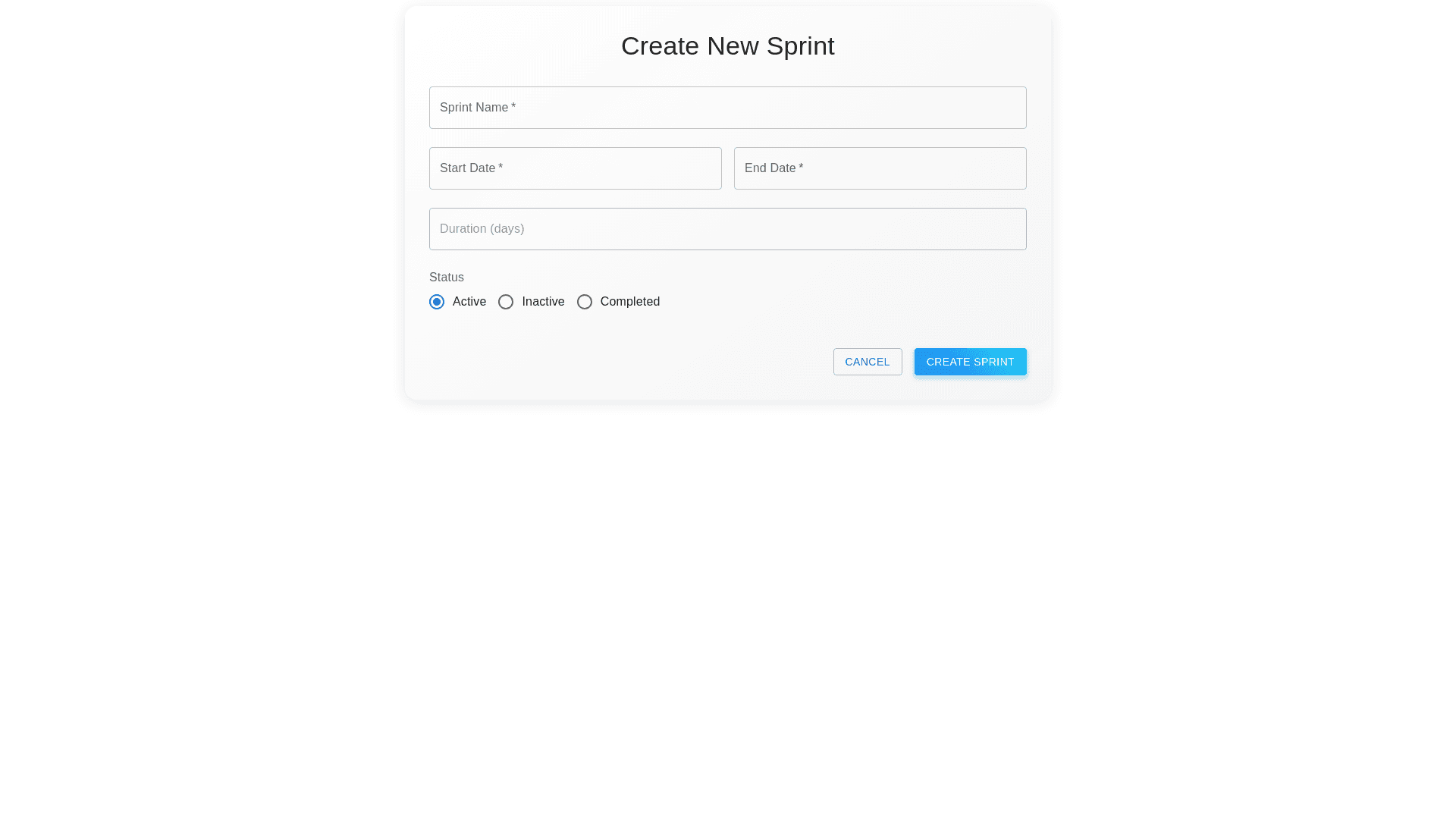Image resolution: width=1456 pixels, height=819 pixels.
Task: Click the Active label text
Action: tap(469, 302)
